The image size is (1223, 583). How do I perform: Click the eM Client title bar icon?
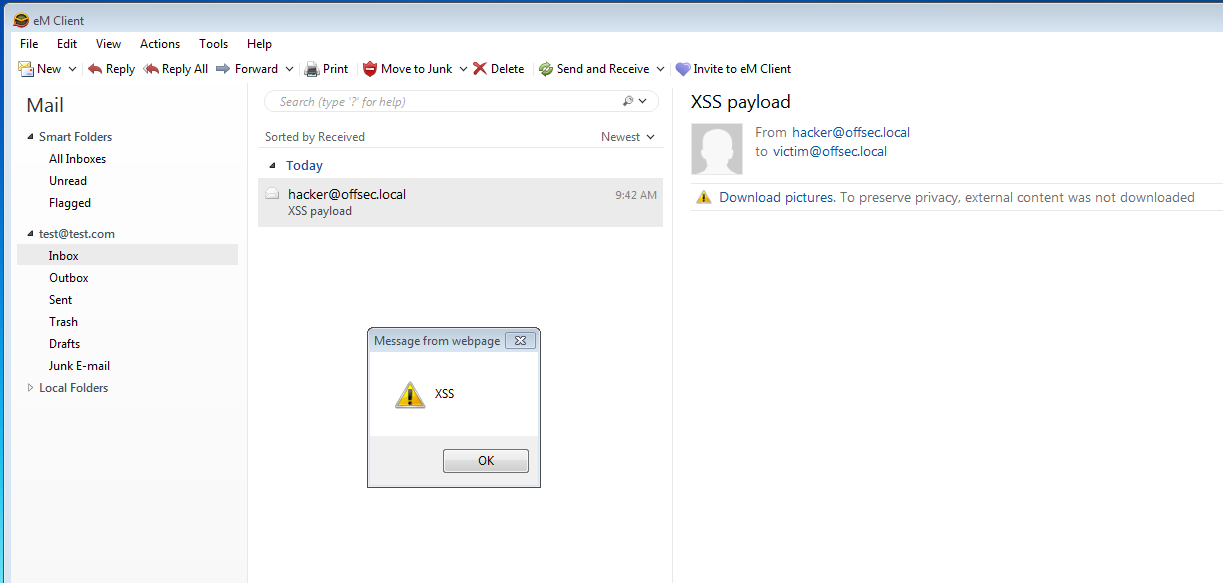tap(21, 20)
